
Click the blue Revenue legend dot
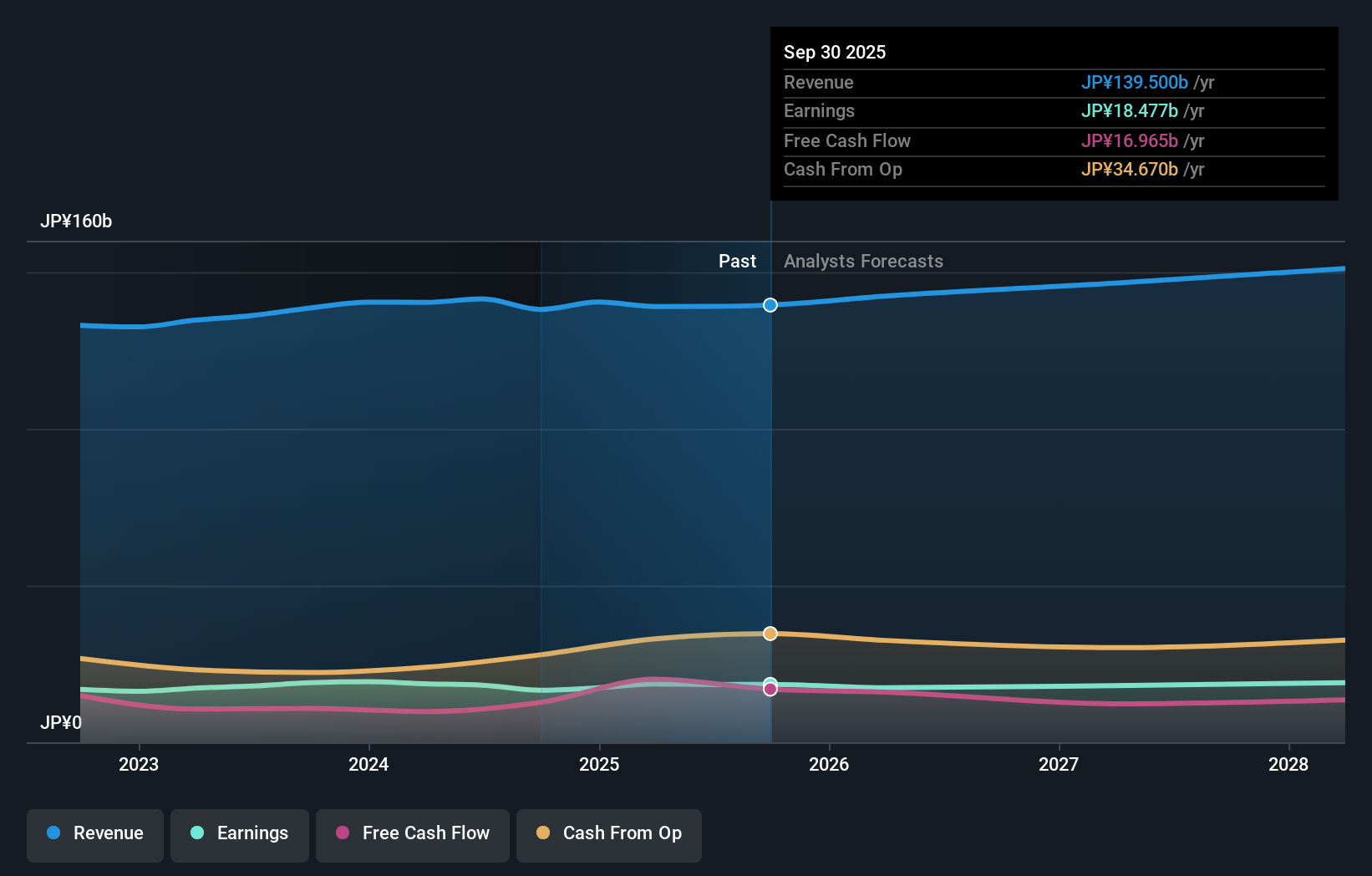point(53,833)
